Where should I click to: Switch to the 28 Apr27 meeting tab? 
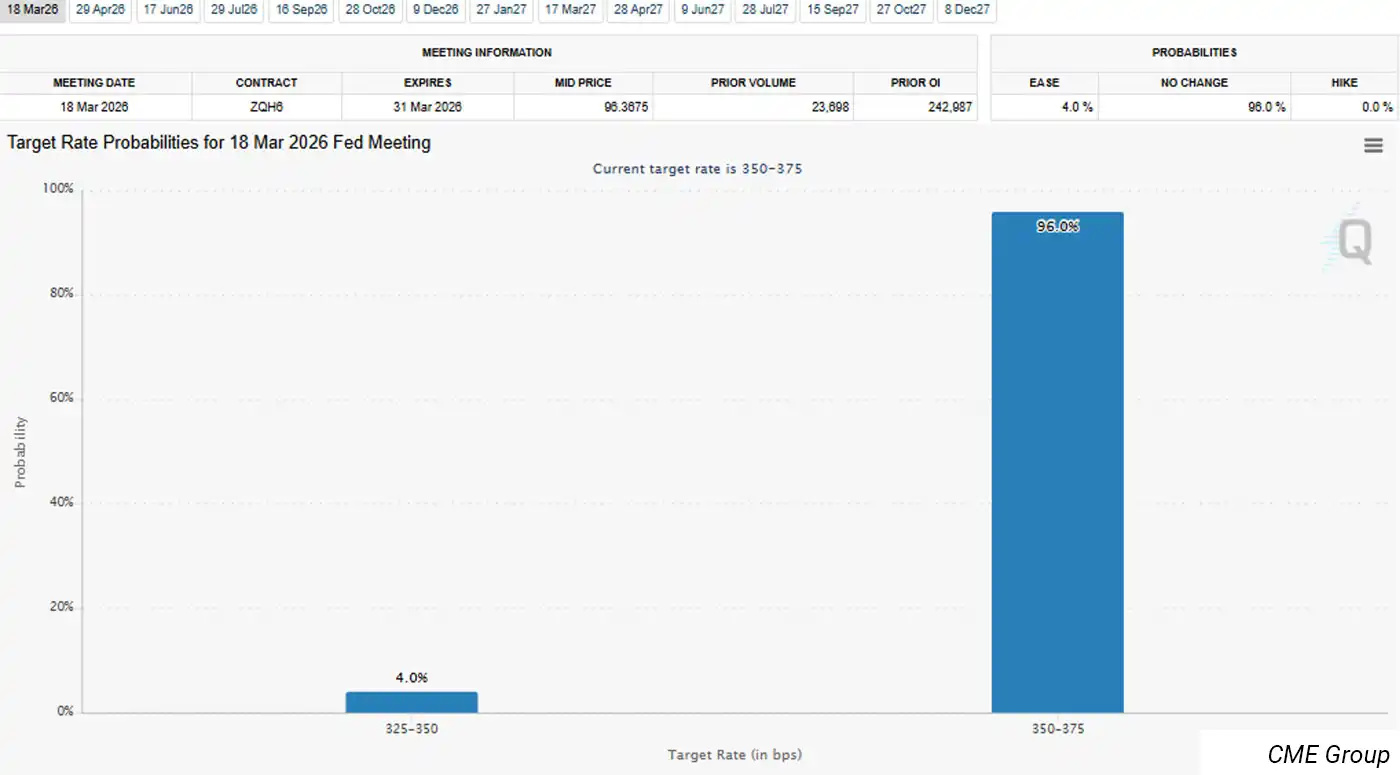[638, 10]
